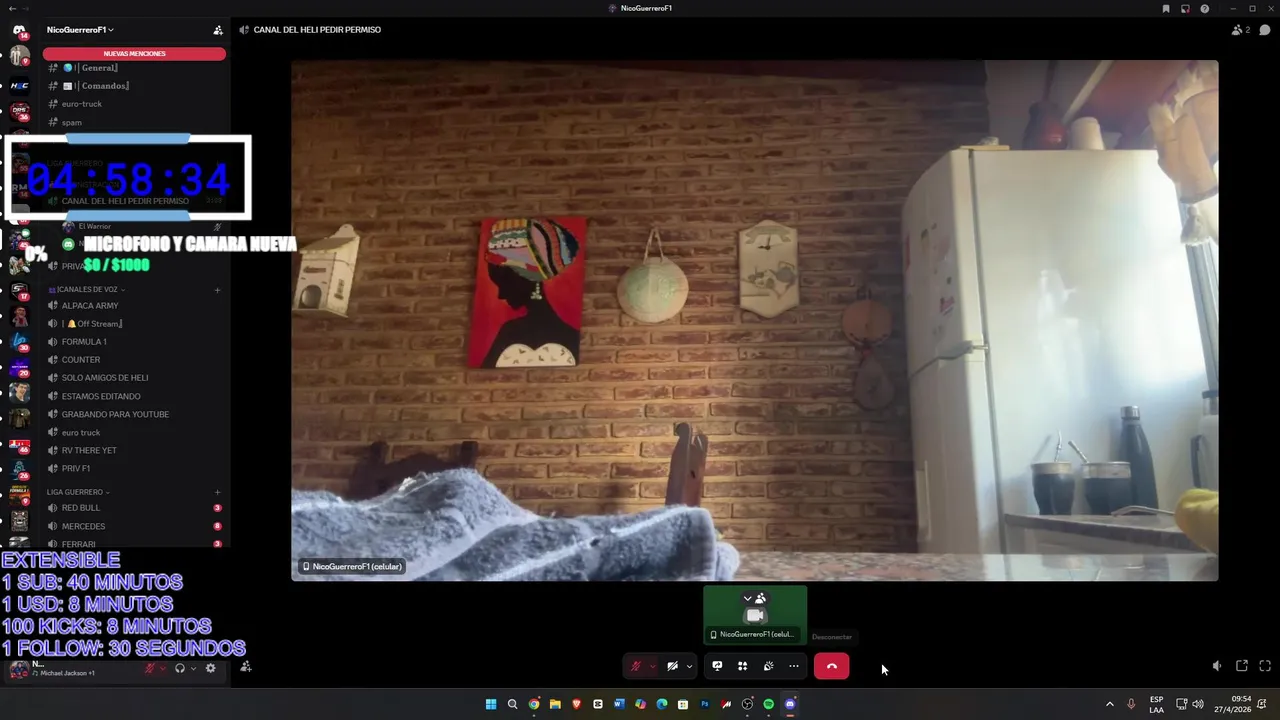This screenshot has width=1280, height=720.
Task: Join FORMULA 1 voice channel
Action: (x=134, y=342)
